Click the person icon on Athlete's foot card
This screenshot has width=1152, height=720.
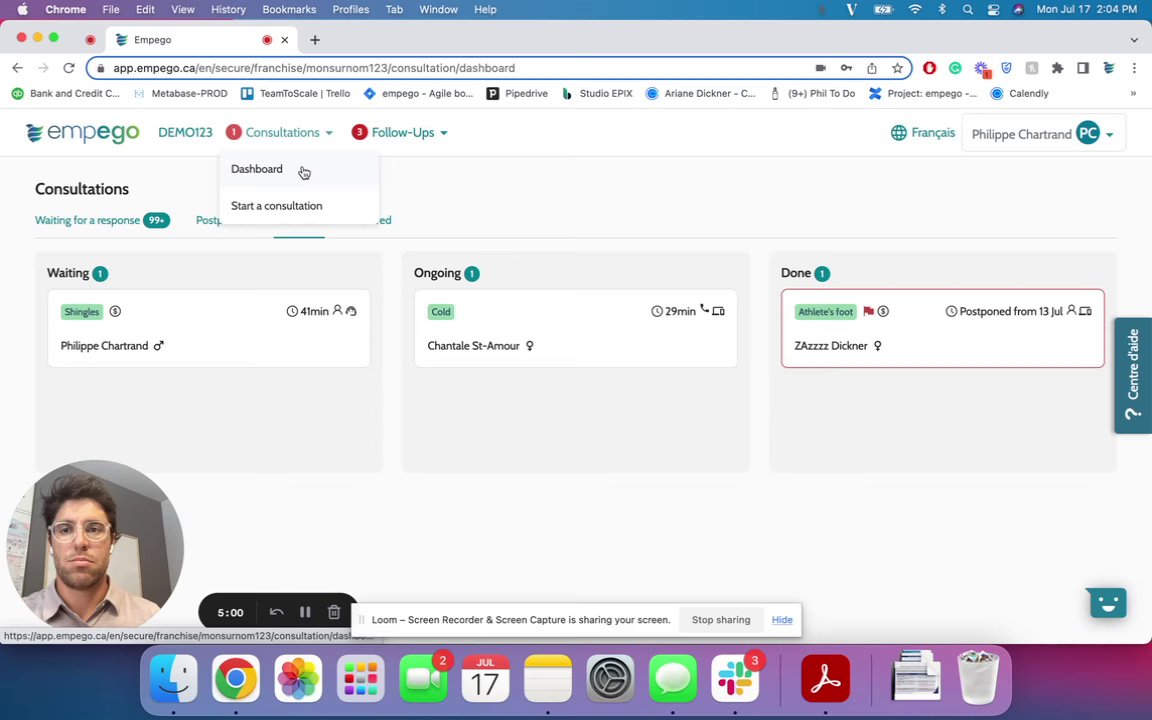pos(1071,310)
